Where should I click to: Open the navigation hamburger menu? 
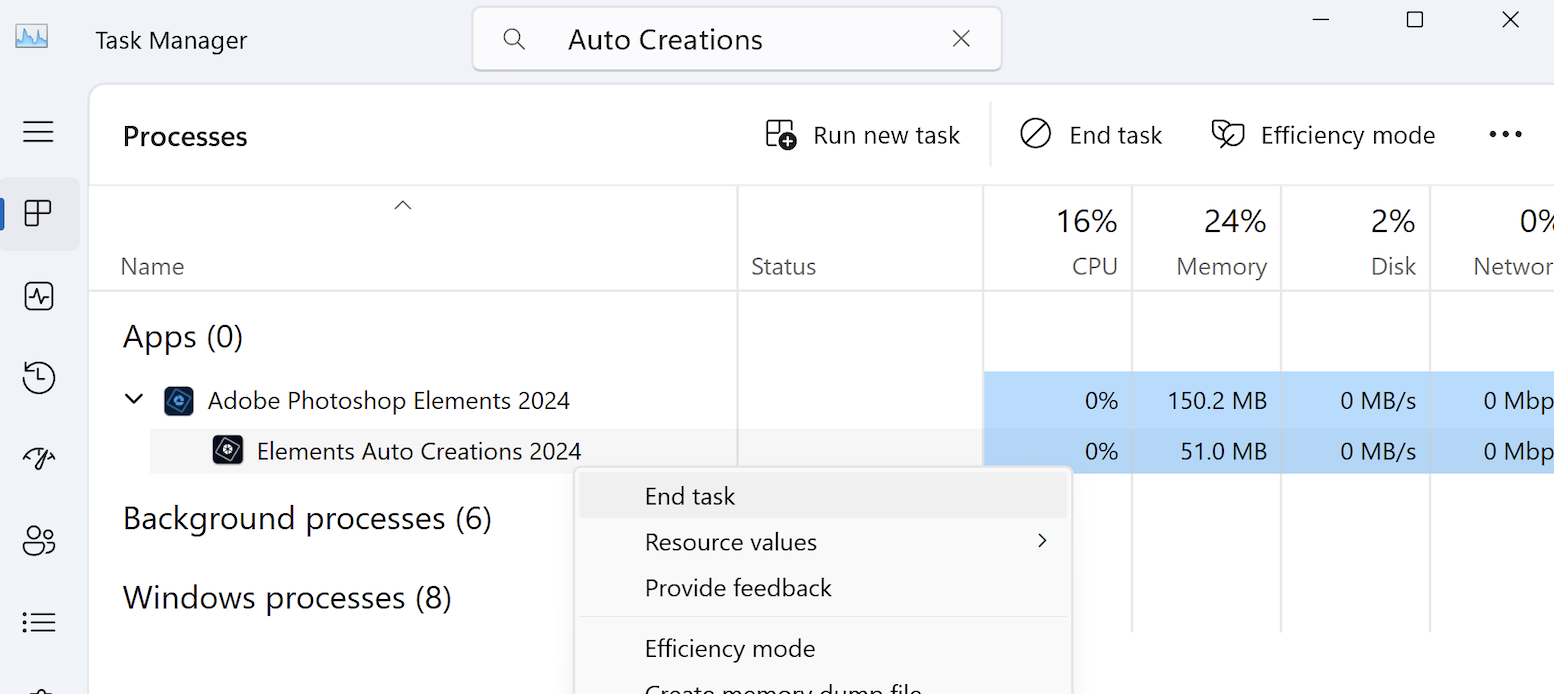pyautogui.click(x=38, y=132)
